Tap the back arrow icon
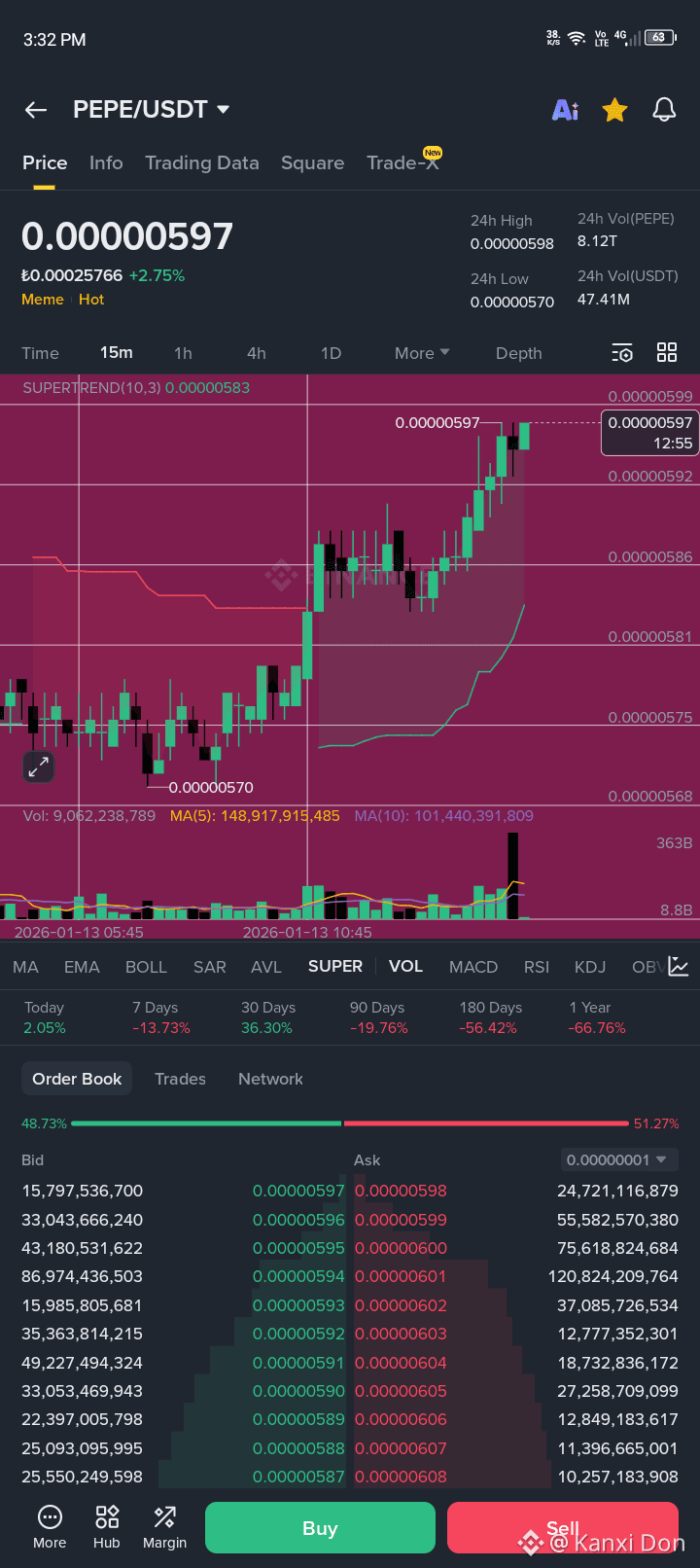 [x=36, y=110]
